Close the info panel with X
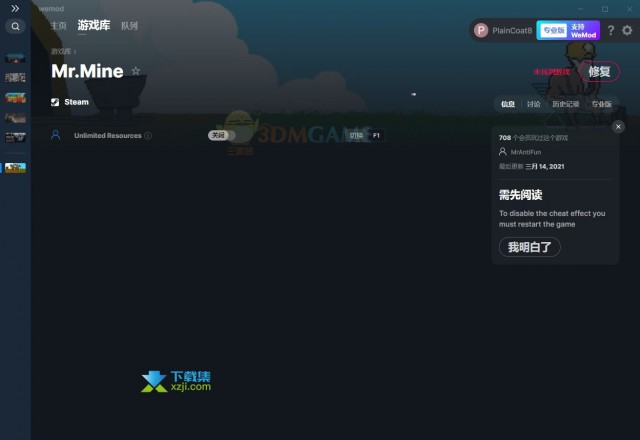Image resolution: width=640 pixels, height=440 pixels. click(618, 127)
